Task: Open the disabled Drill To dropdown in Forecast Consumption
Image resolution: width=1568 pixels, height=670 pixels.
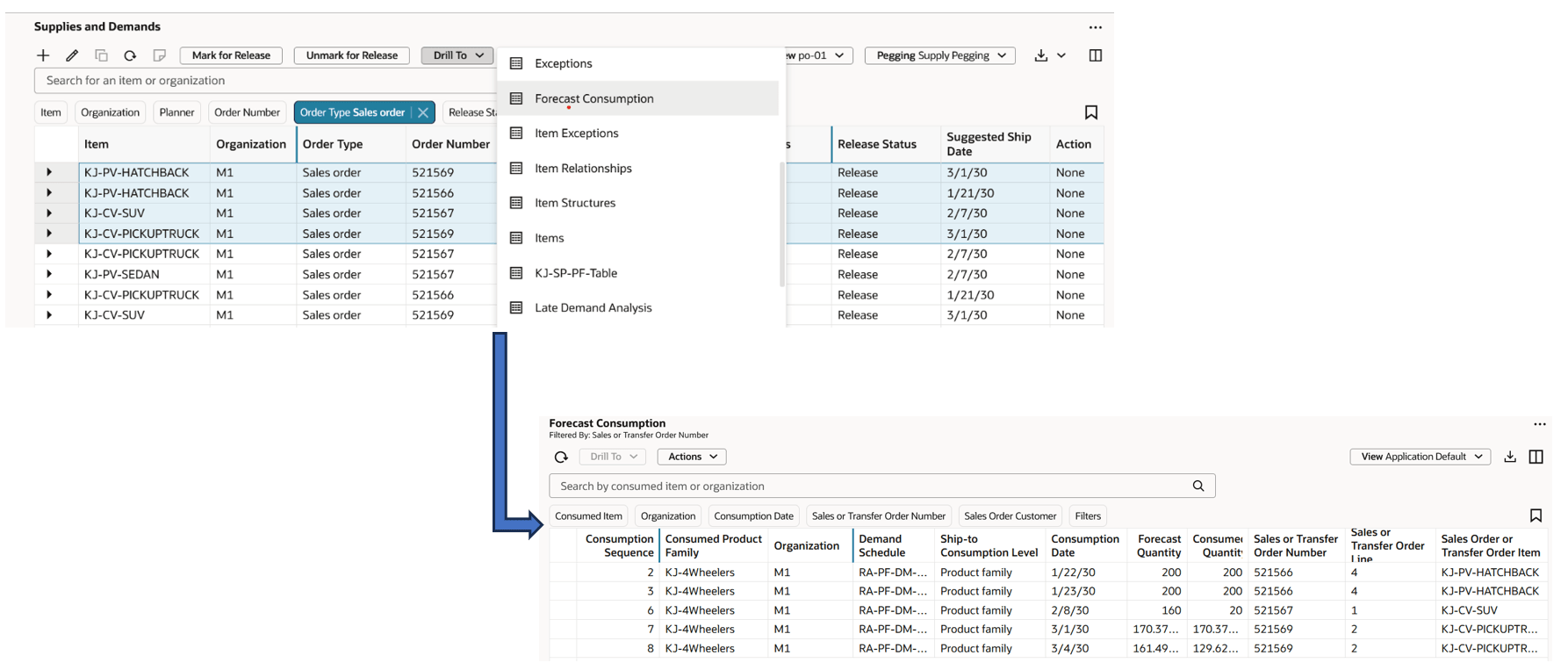Action: (x=613, y=457)
